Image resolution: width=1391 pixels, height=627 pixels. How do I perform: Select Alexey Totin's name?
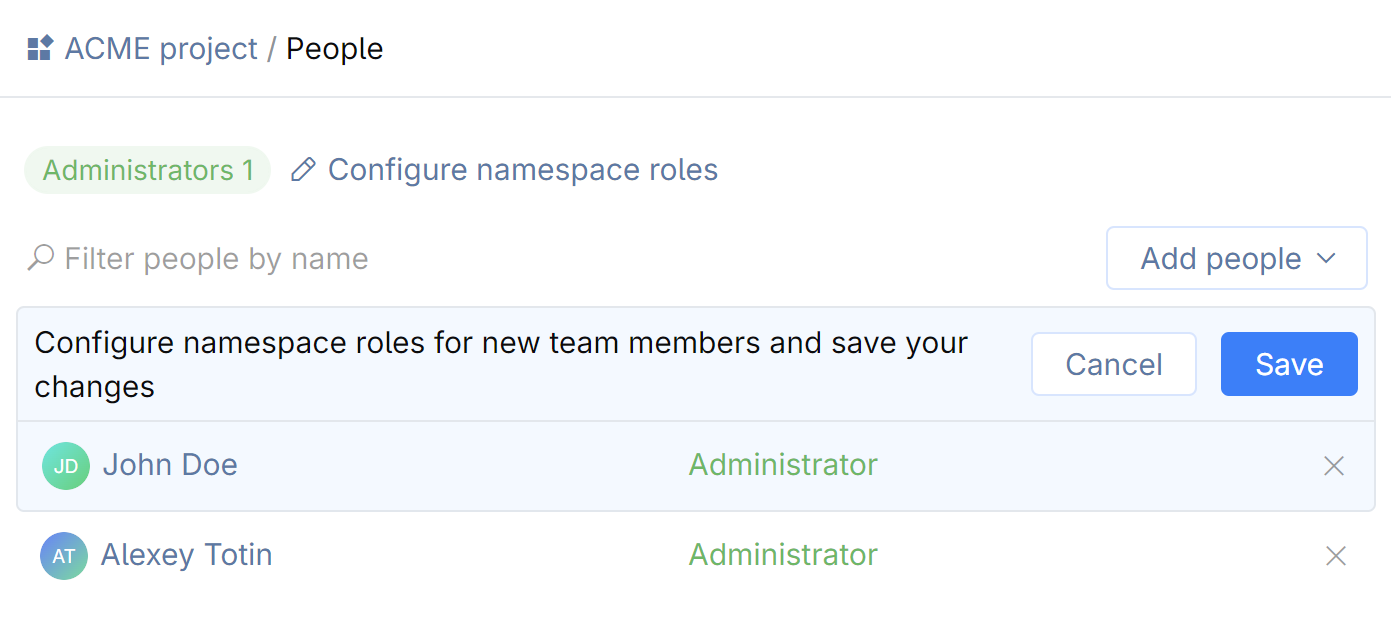pos(186,556)
